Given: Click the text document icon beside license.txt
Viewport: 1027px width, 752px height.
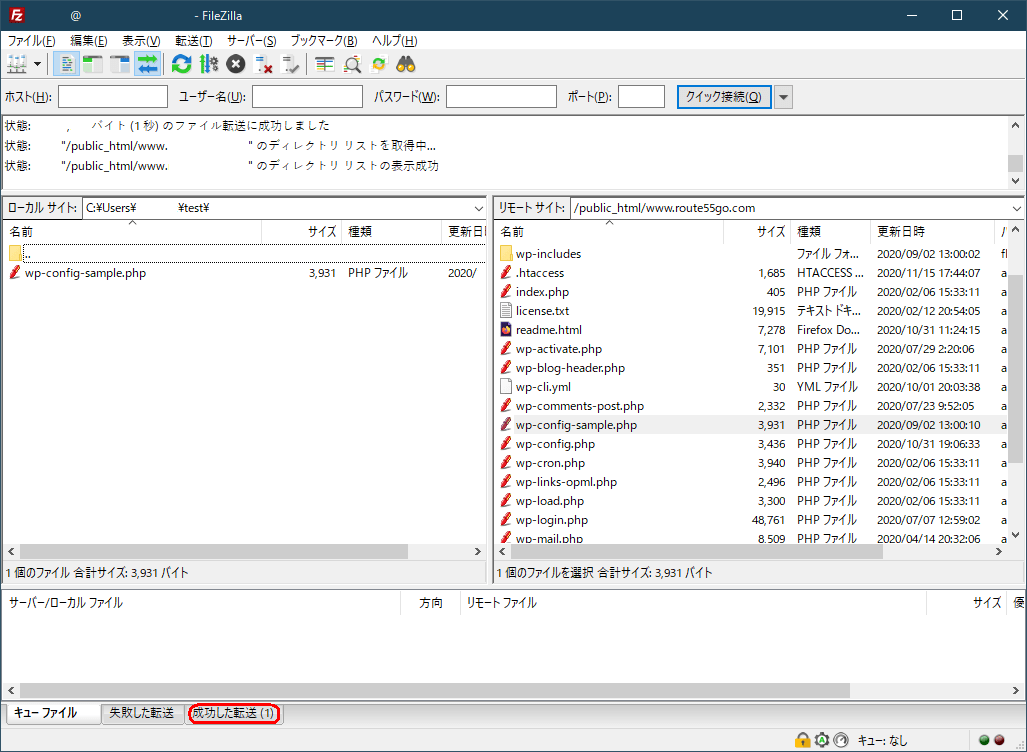Looking at the screenshot, I should (506, 310).
